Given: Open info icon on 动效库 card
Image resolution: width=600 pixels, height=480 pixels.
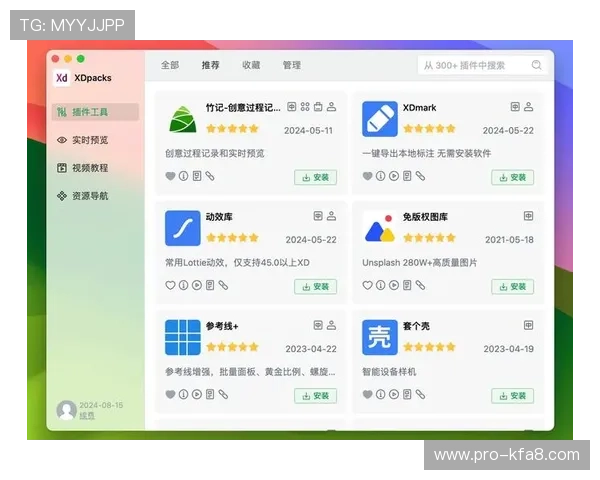Looking at the screenshot, I should 184,285.
